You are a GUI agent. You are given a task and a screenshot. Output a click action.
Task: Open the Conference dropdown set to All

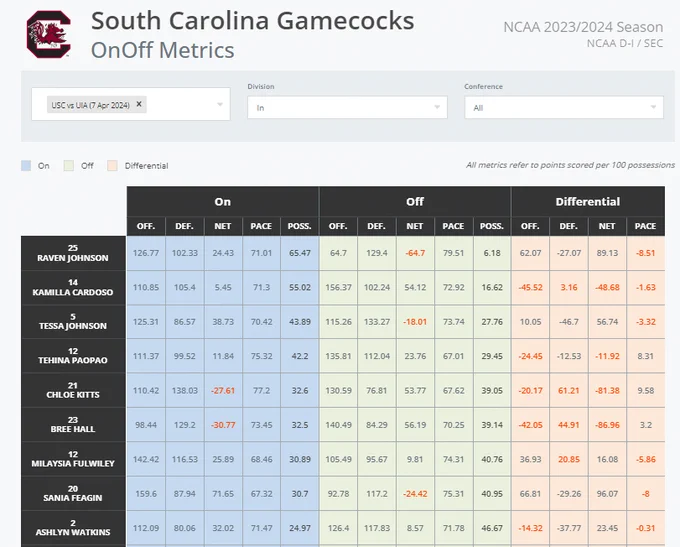(x=564, y=108)
